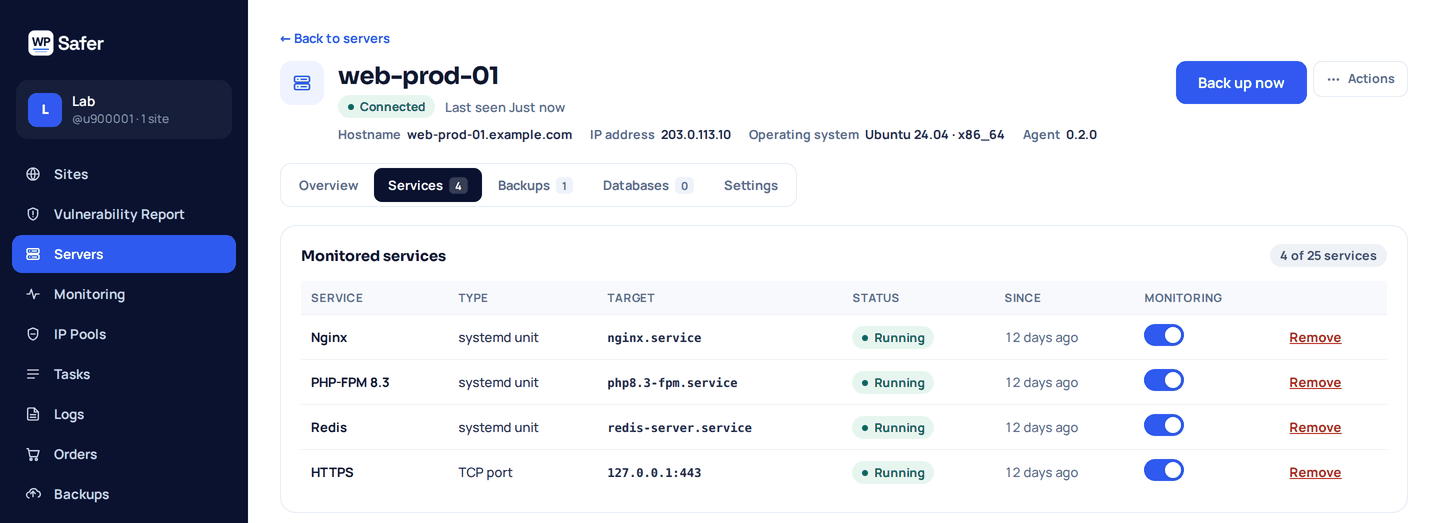The width and height of the screenshot is (1440, 523).
Task: Click the PHP-FPM 8.3 service name
Action: point(350,383)
